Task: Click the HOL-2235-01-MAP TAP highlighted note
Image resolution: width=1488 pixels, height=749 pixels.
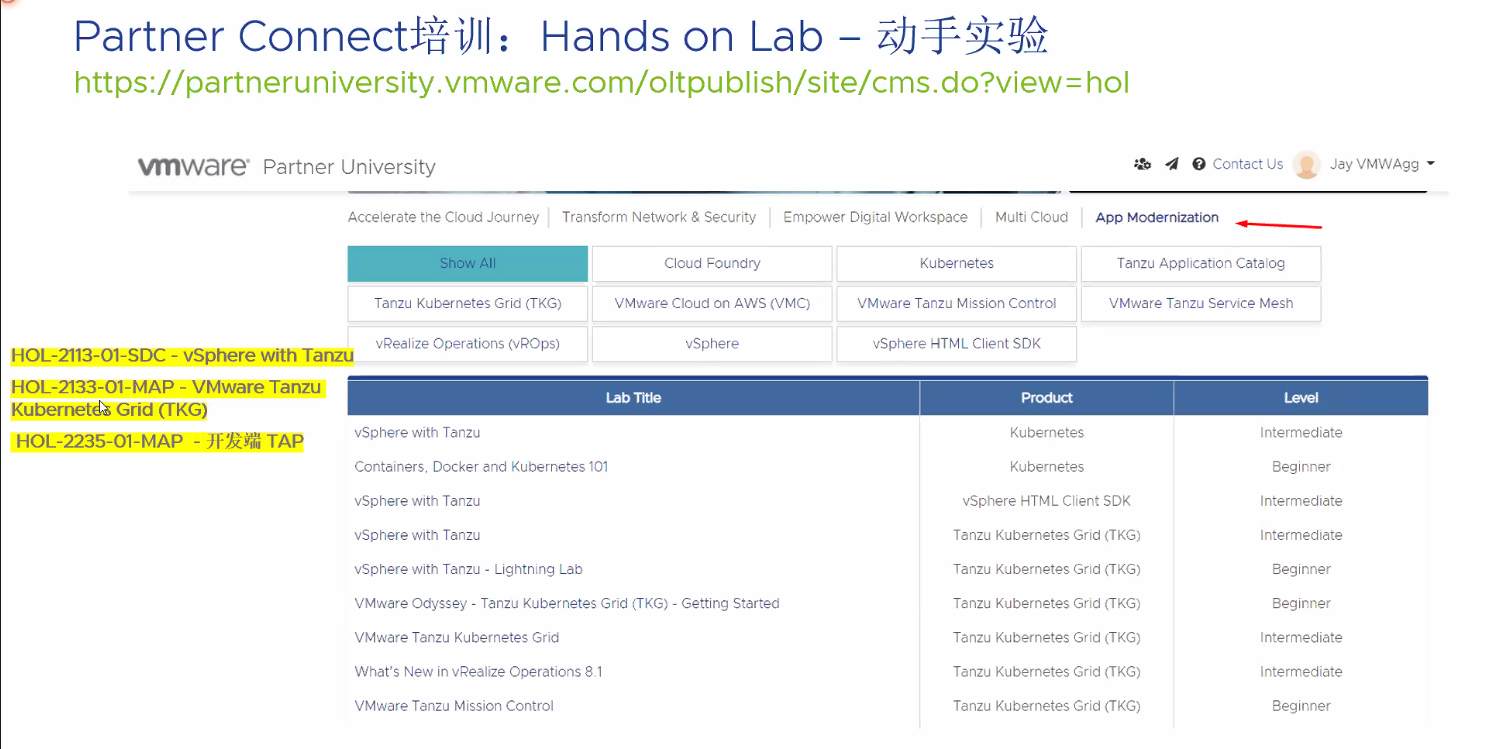Action: [159, 441]
